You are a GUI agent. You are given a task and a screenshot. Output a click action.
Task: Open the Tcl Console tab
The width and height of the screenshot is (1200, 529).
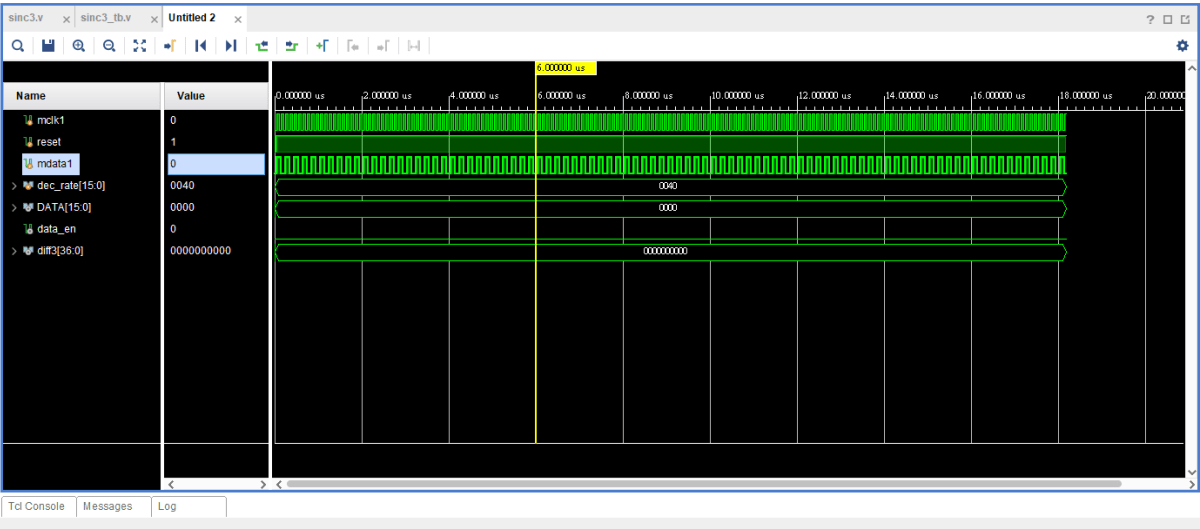(x=36, y=506)
